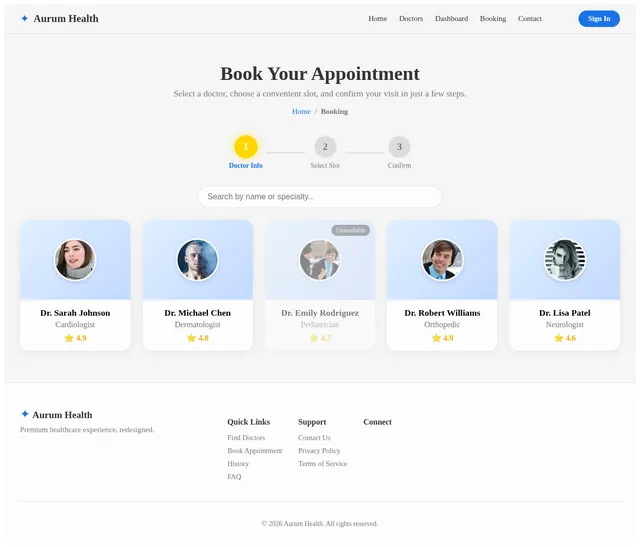
Task: Open Doctors in the top navigation
Action: (x=411, y=19)
